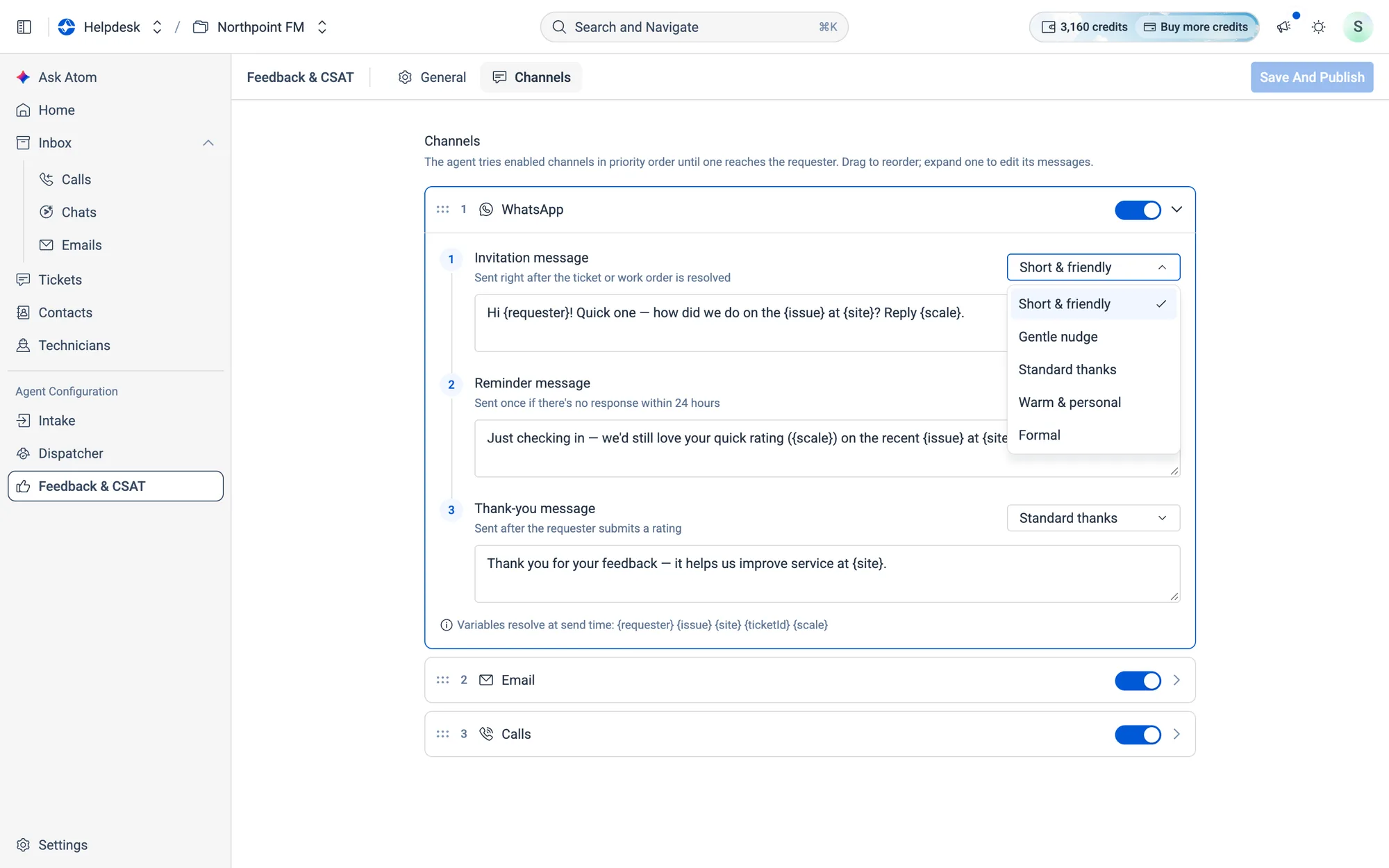The image size is (1389, 868).
Task: Toggle light/dark theme sun icon
Action: (x=1318, y=27)
